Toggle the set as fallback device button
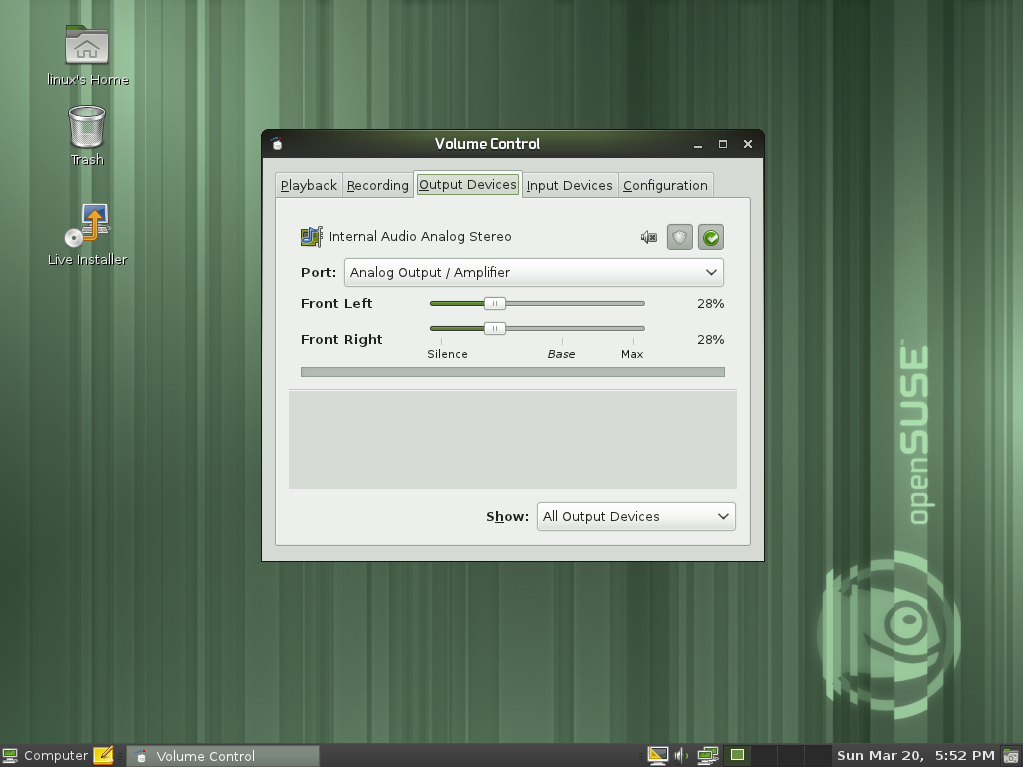The width and height of the screenshot is (1023, 767). click(711, 237)
